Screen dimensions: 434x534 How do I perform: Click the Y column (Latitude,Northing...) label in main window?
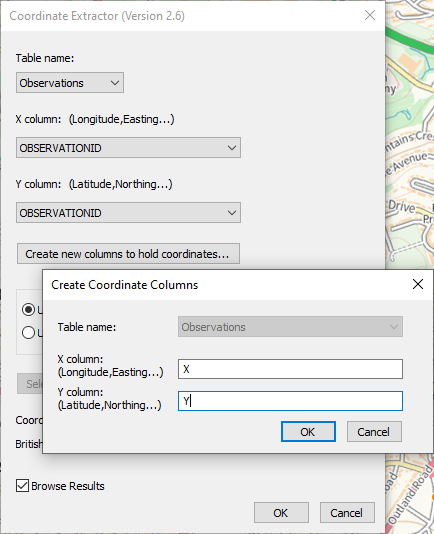pyautogui.click(x=94, y=184)
